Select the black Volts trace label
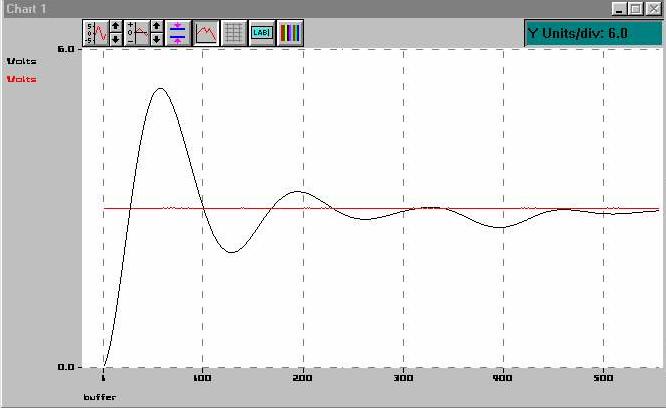666x408 pixels. click(22, 62)
